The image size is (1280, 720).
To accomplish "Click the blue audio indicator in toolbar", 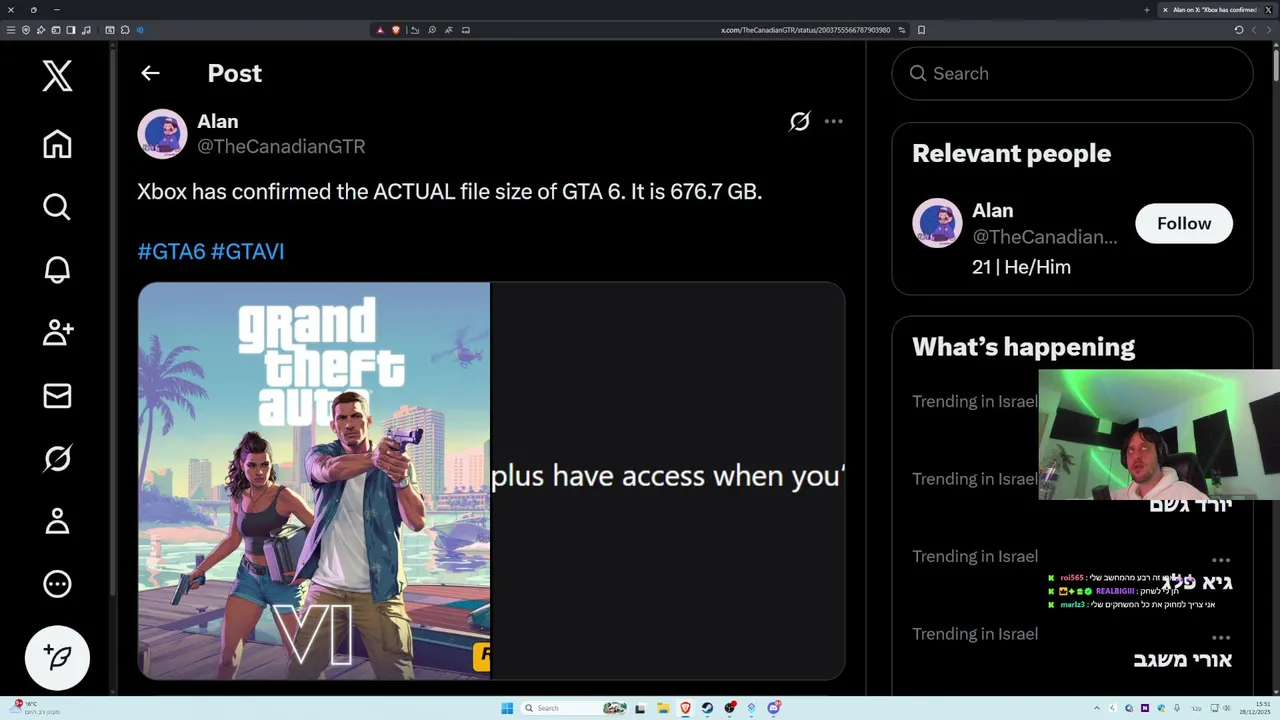I will tap(140, 30).
